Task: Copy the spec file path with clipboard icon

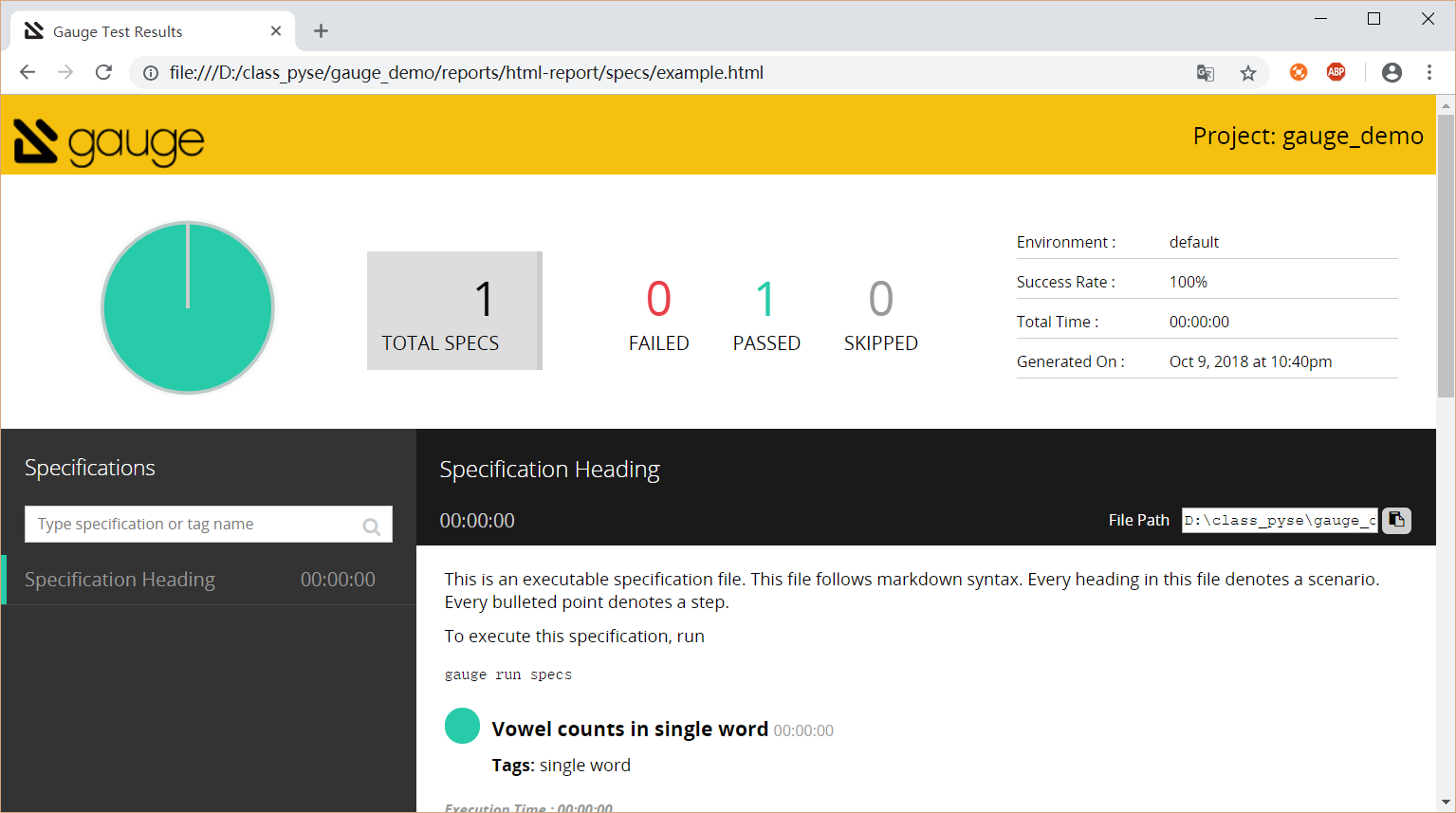Action: tap(1396, 520)
